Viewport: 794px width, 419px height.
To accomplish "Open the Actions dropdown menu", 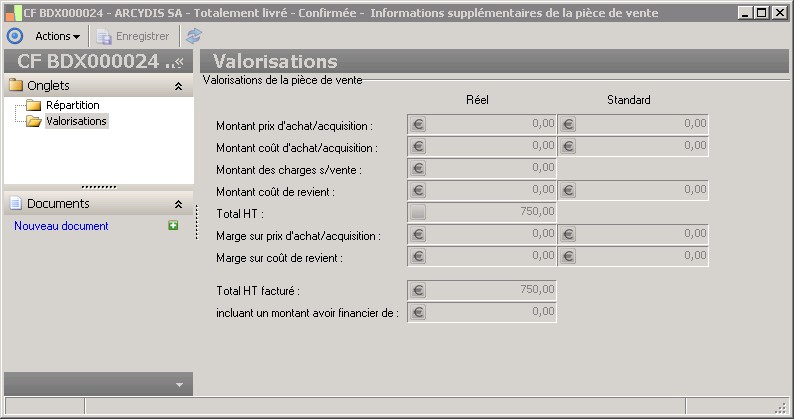I will click(57, 36).
